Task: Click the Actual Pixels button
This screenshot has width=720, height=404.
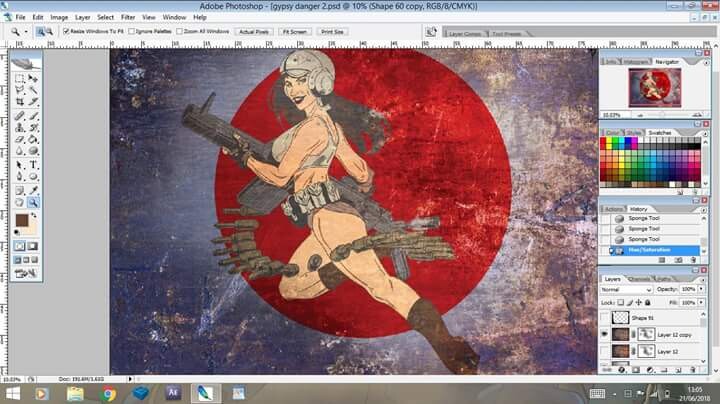Action: 254,32
